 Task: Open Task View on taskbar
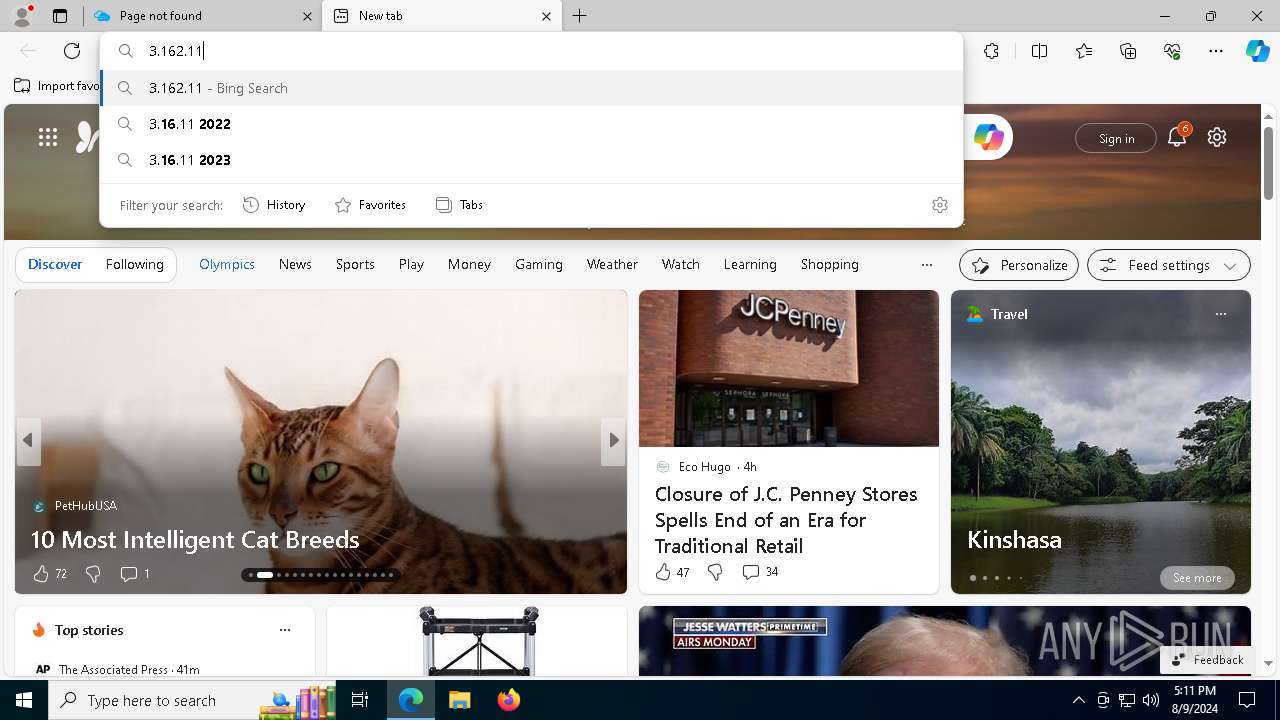[x=360, y=700]
